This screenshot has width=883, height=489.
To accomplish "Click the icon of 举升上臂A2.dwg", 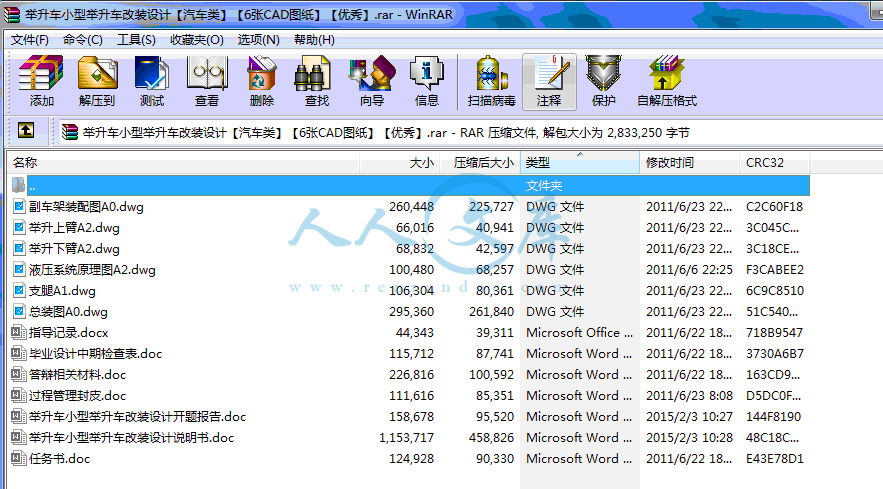I will point(19,228).
